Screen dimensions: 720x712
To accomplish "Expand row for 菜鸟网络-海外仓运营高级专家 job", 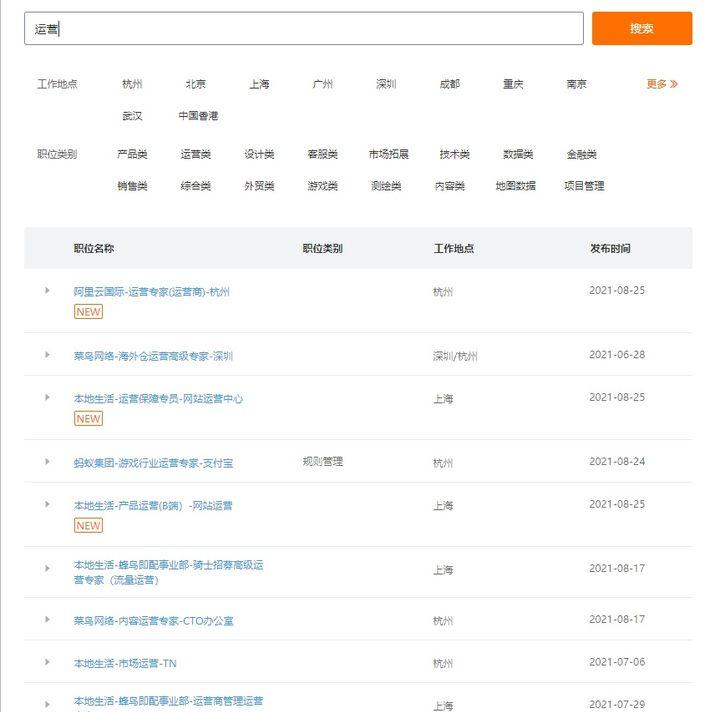I will (47, 355).
